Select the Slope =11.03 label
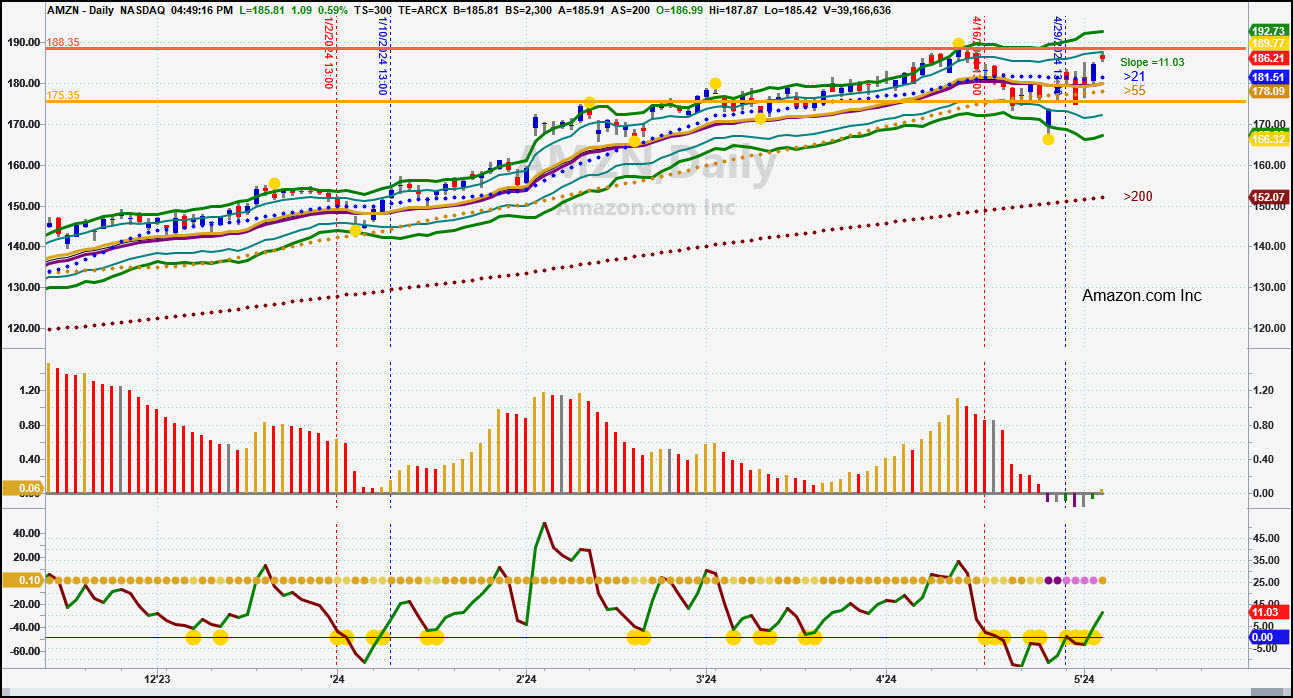Image resolution: width=1293 pixels, height=698 pixels. coord(1152,62)
